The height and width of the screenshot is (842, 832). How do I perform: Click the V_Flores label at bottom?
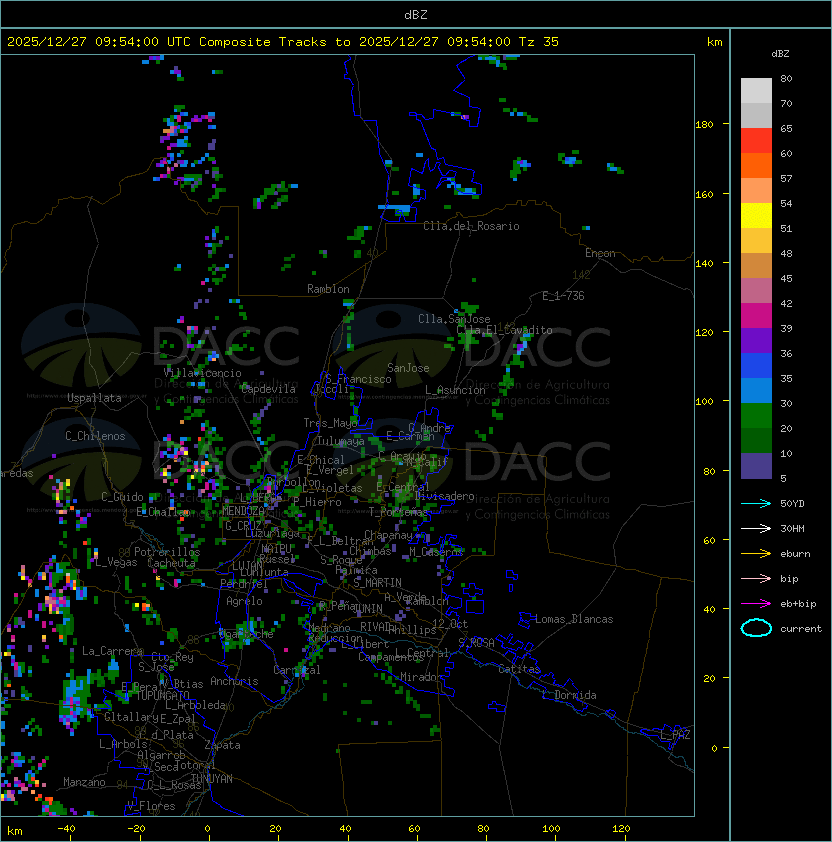tap(151, 805)
